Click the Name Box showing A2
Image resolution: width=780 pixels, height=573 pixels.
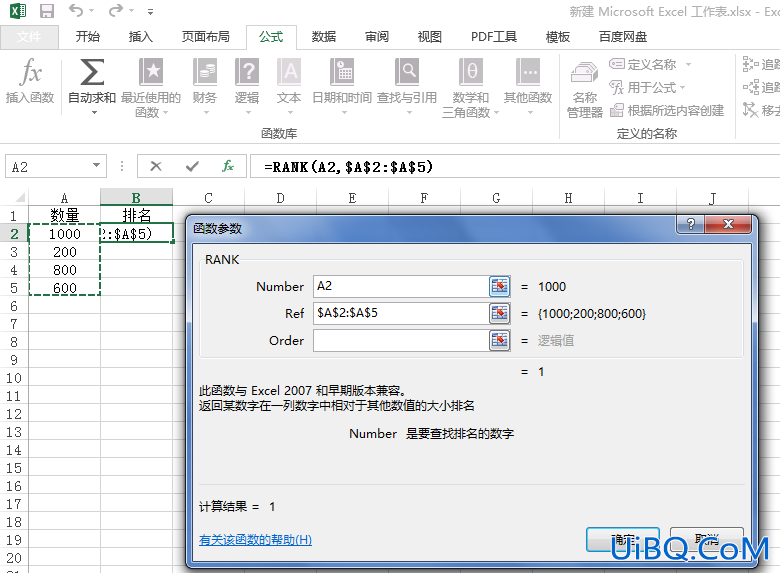pos(47,166)
